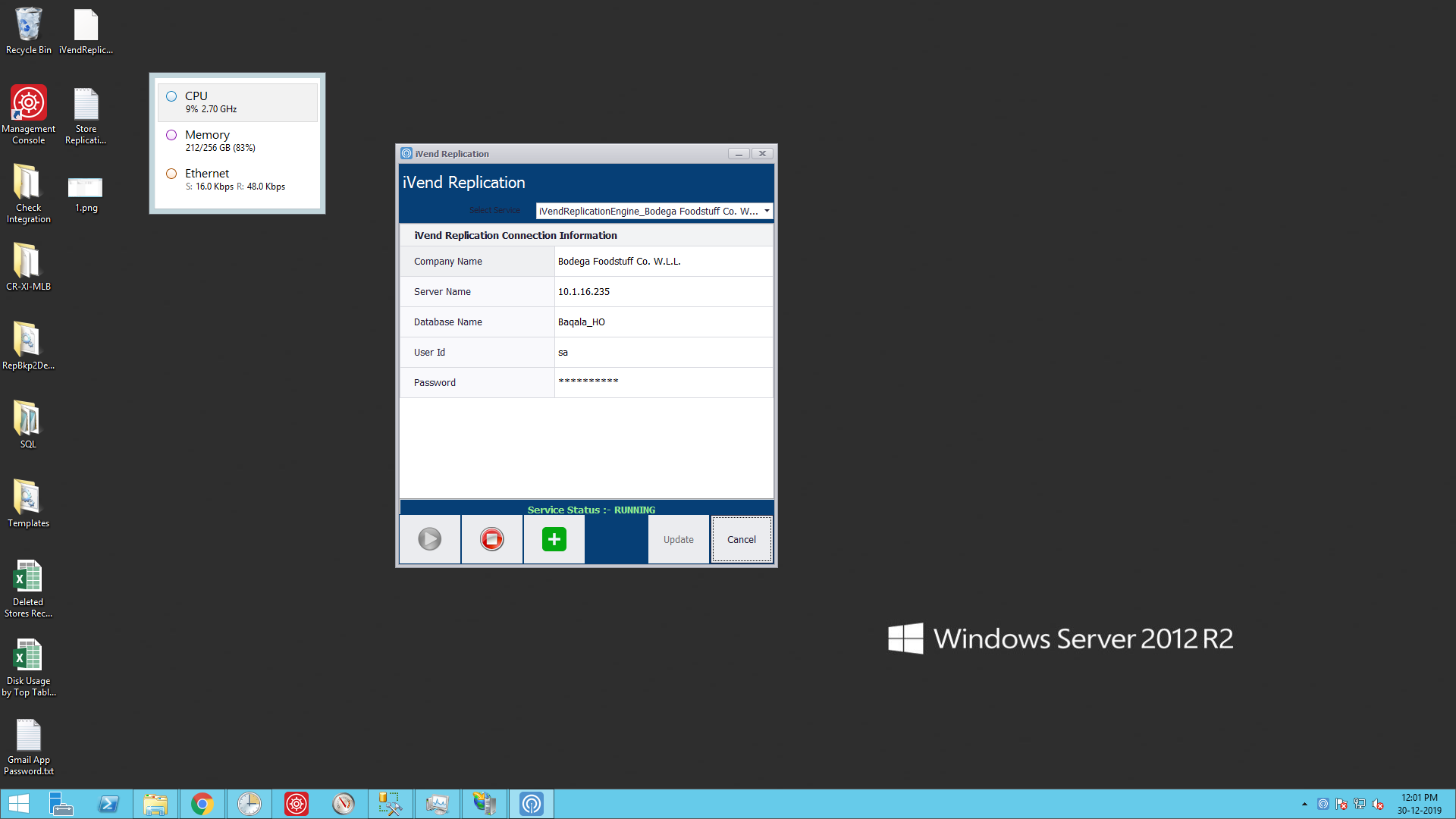The image size is (1456, 819).
Task: Select the Ethernet radio option
Action: click(x=171, y=174)
